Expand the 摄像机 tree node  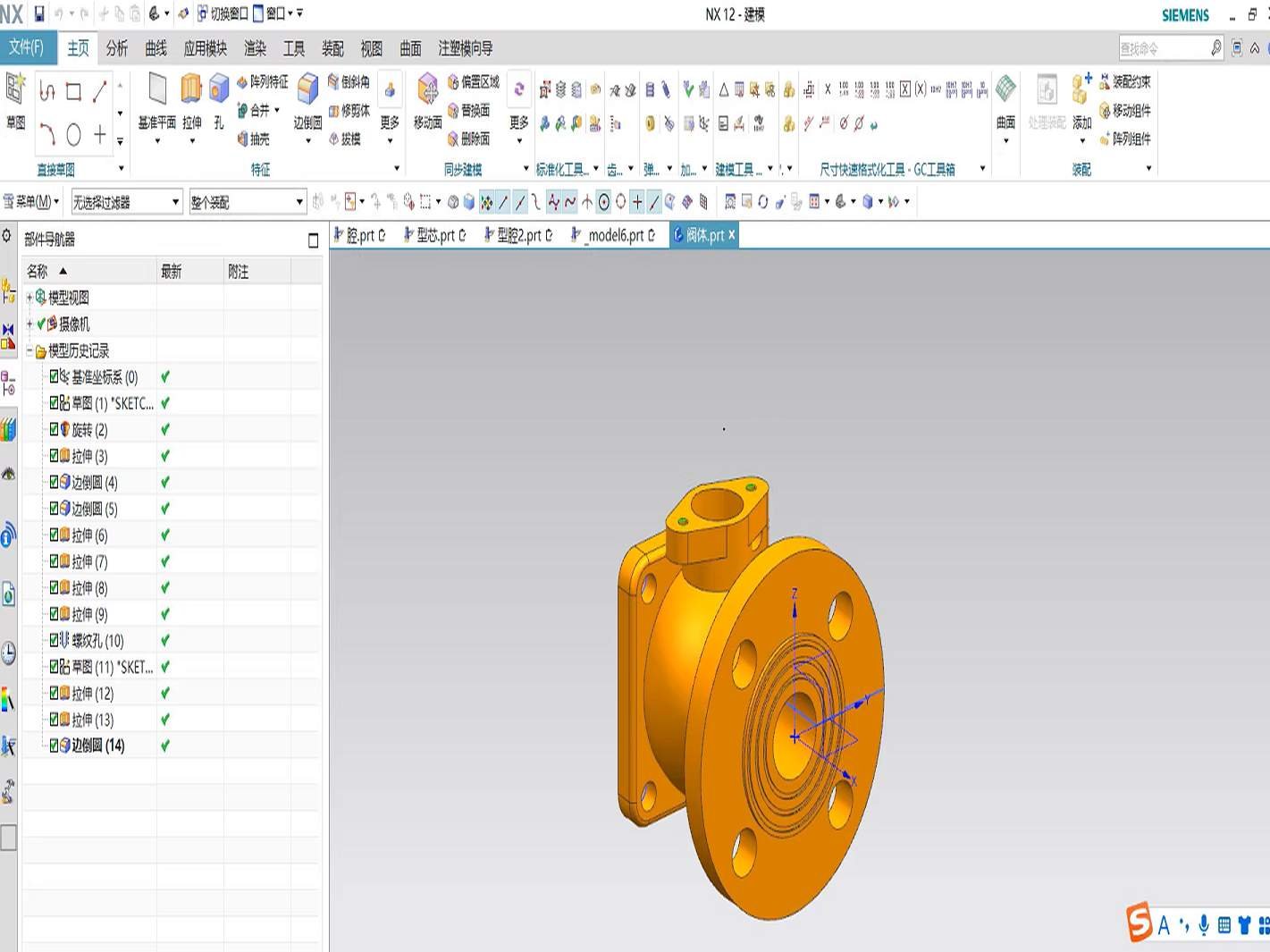pos(29,324)
